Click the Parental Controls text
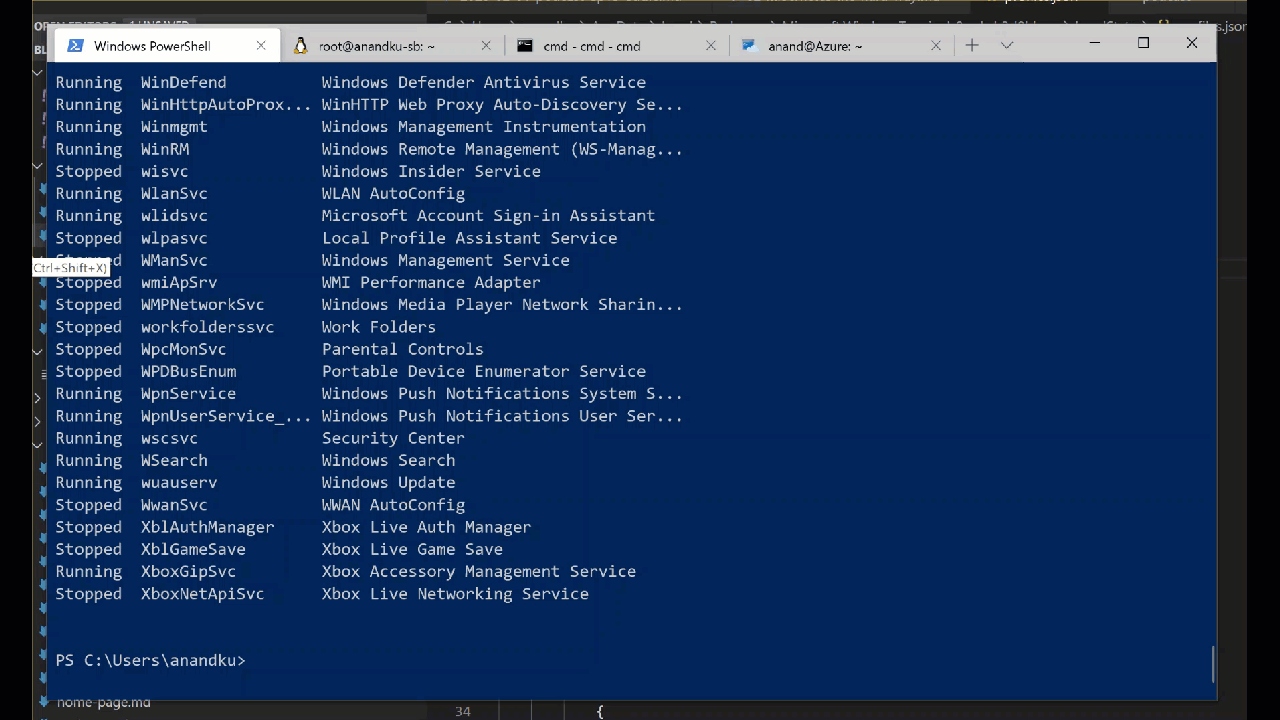Screen dimensions: 1280x720 (403, 350)
